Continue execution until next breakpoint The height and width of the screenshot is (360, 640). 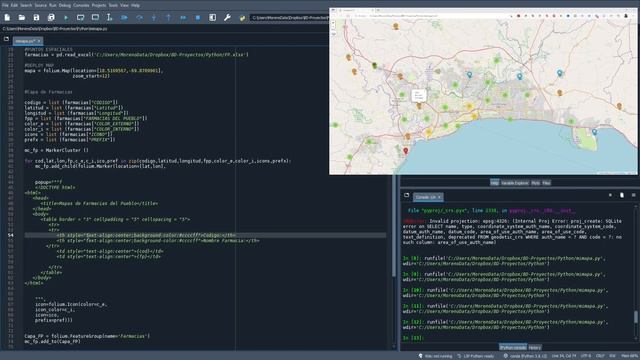point(183,18)
